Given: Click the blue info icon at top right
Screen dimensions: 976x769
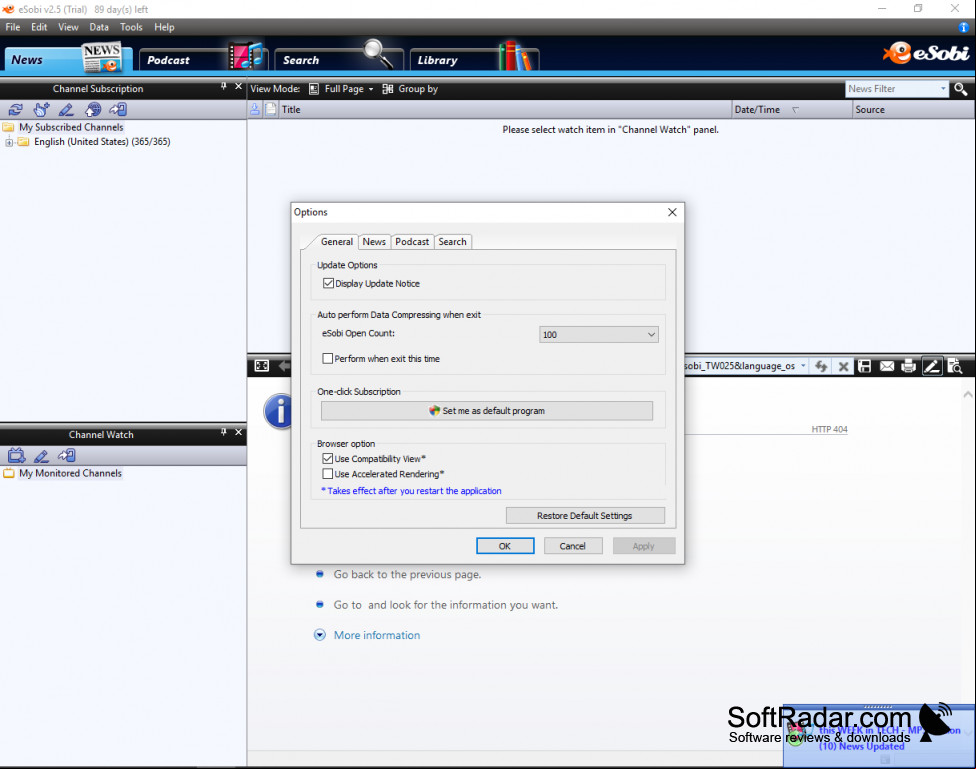Looking at the screenshot, I should [x=964, y=27].
